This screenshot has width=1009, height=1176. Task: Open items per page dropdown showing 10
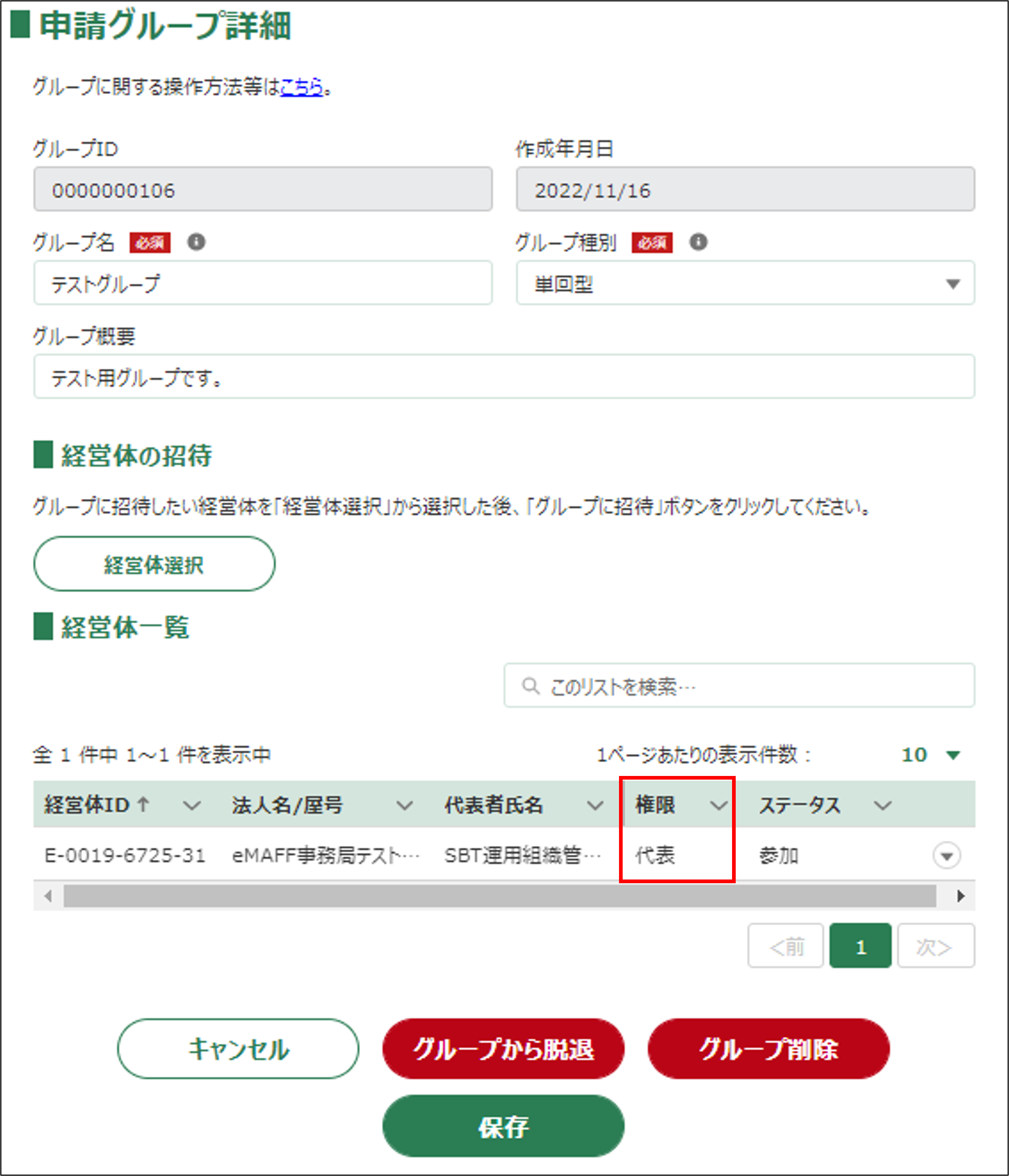tap(930, 755)
